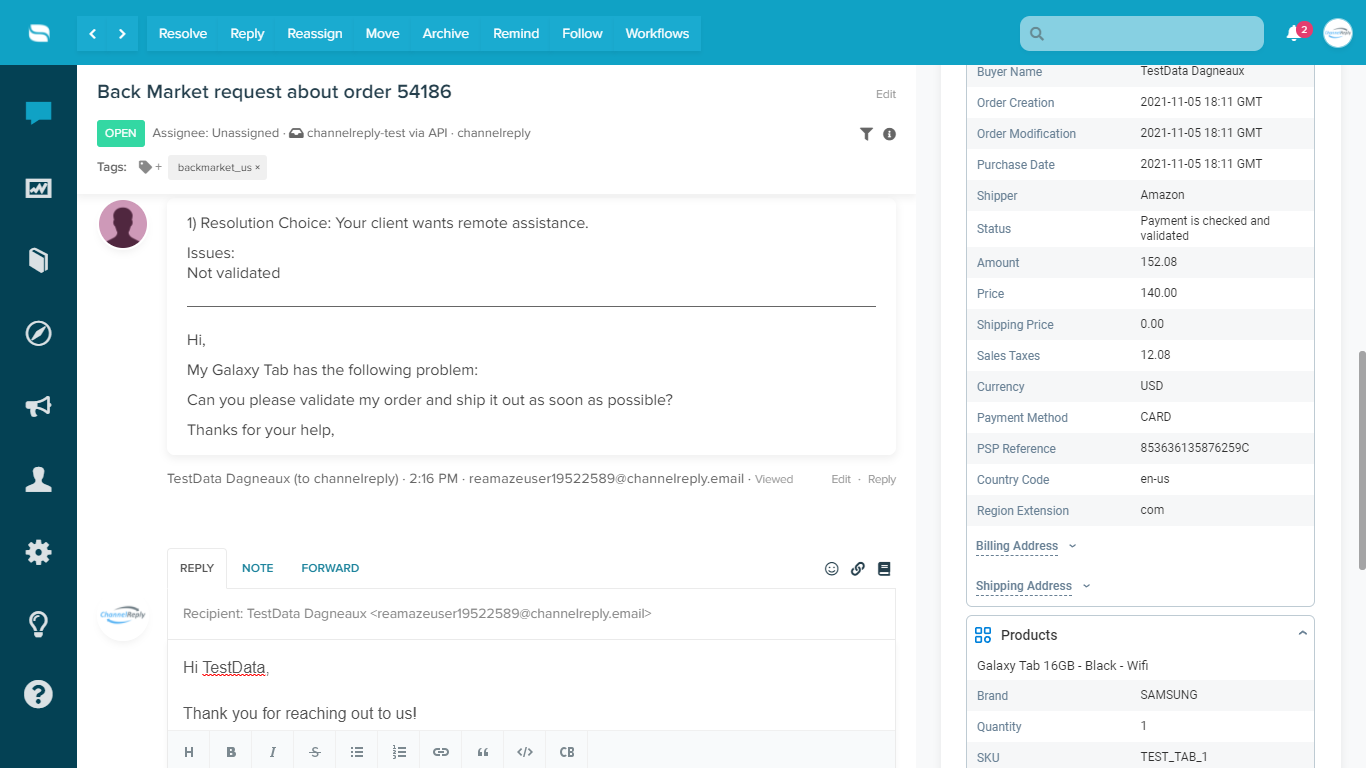Switch to the Forward tab

[330, 568]
